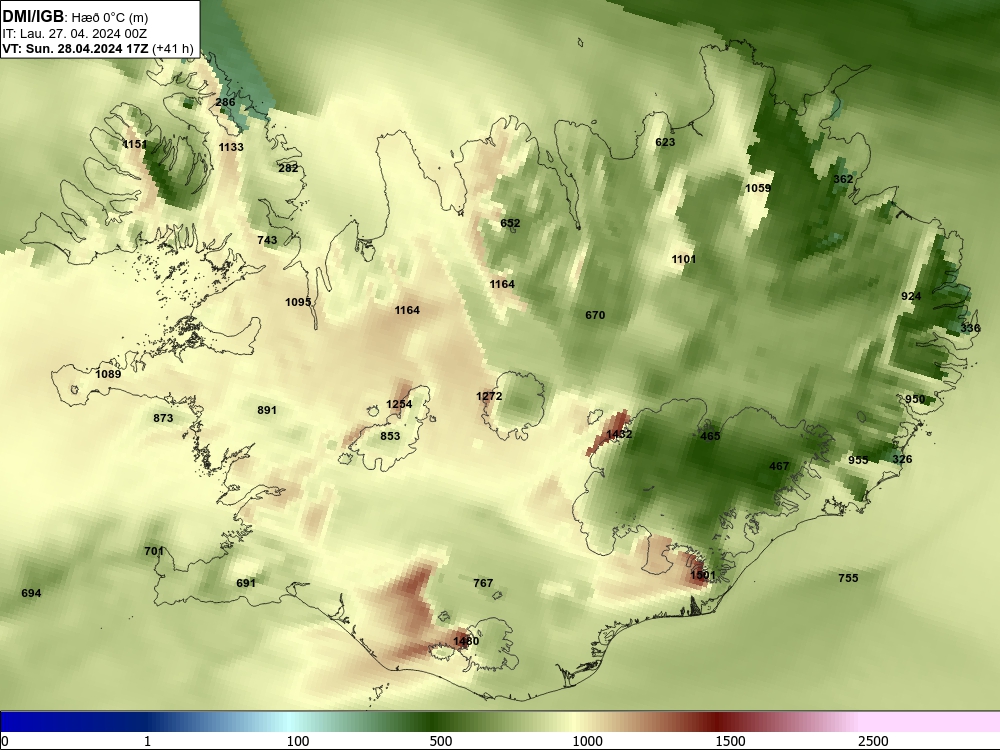Screen dimensions: 1000x750
Task: Select the 1101 height value
Action: (684, 259)
